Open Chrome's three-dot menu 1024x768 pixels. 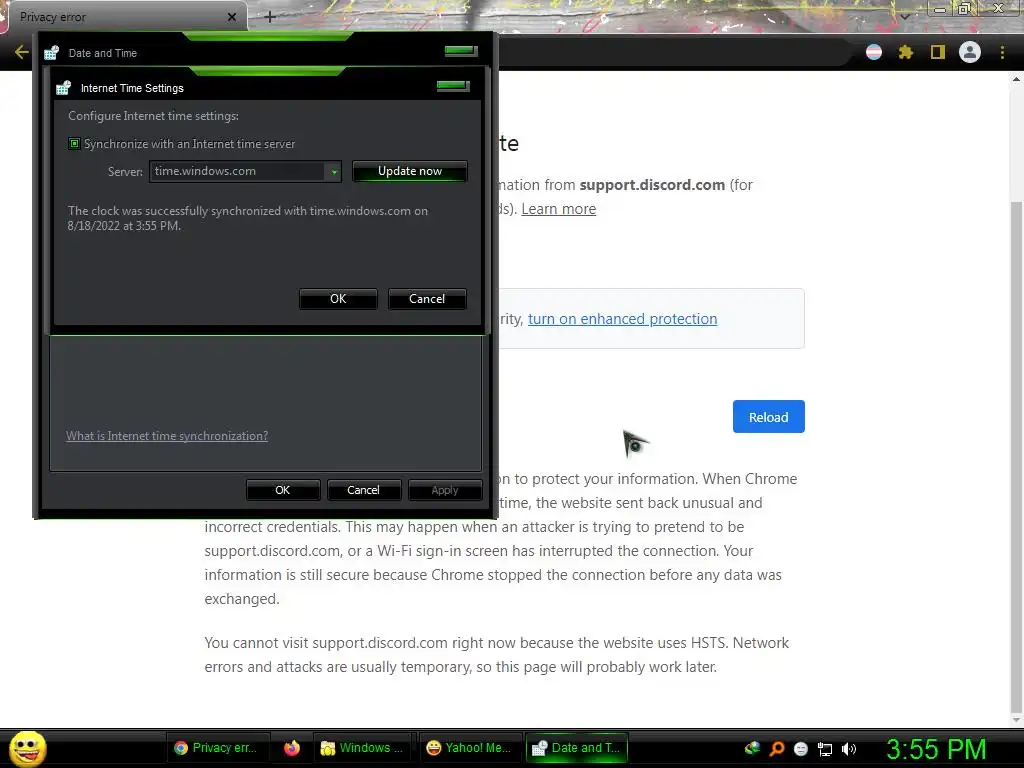point(1002,52)
